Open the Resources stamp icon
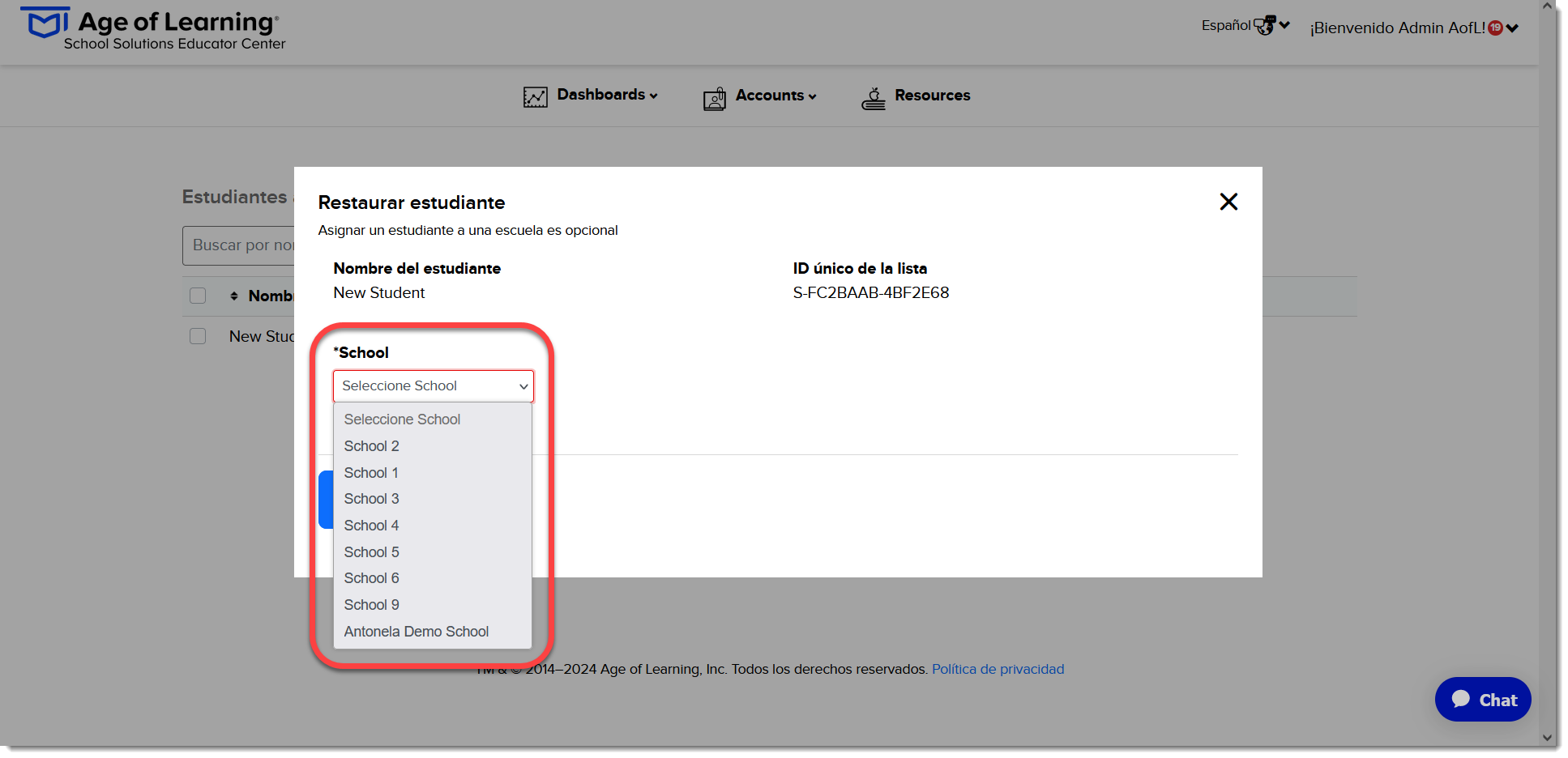Viewport: 1568px width, 758px height. (873, 98)
